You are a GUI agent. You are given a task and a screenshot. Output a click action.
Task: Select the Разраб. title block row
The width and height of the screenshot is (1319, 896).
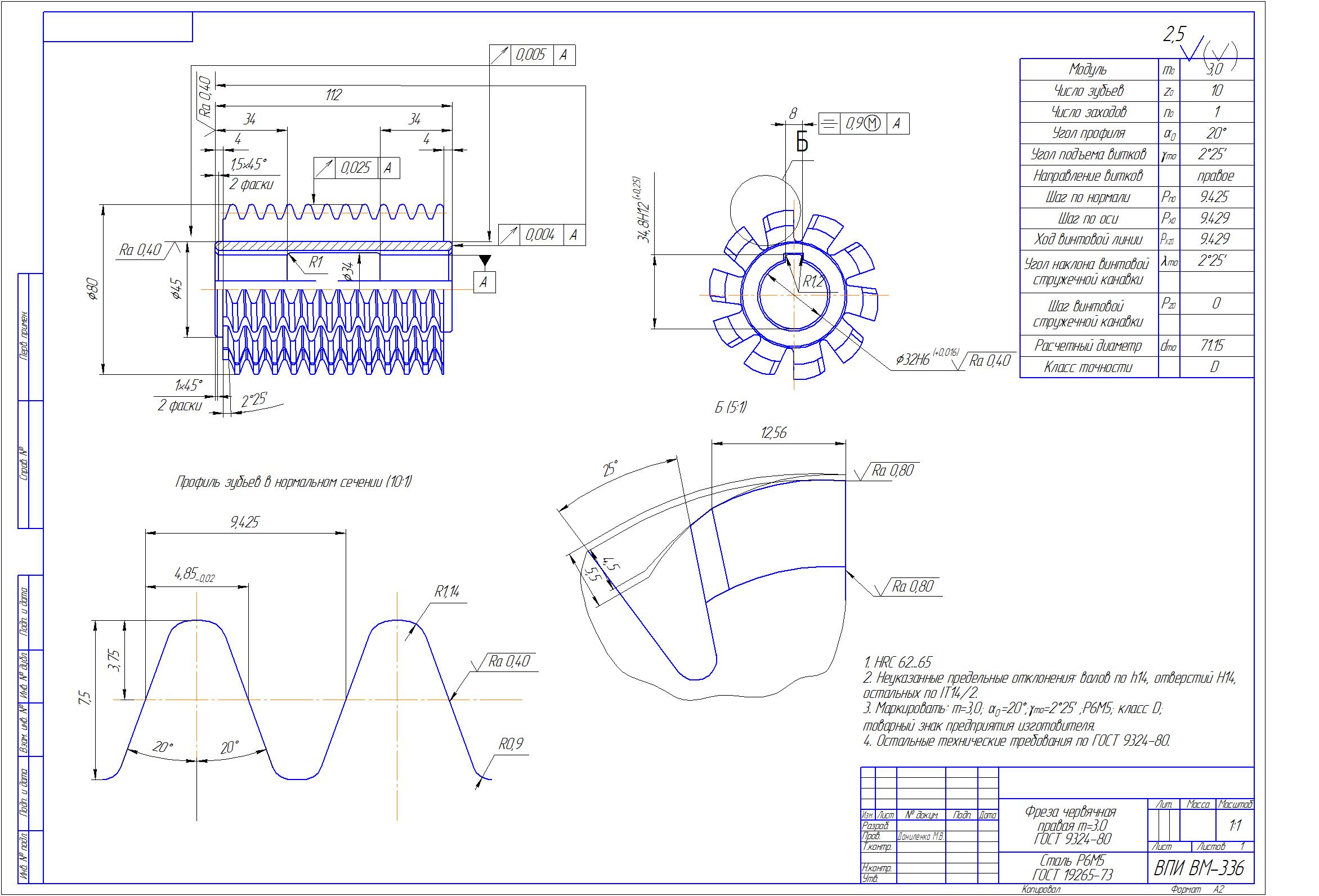[x=929, y=826]
